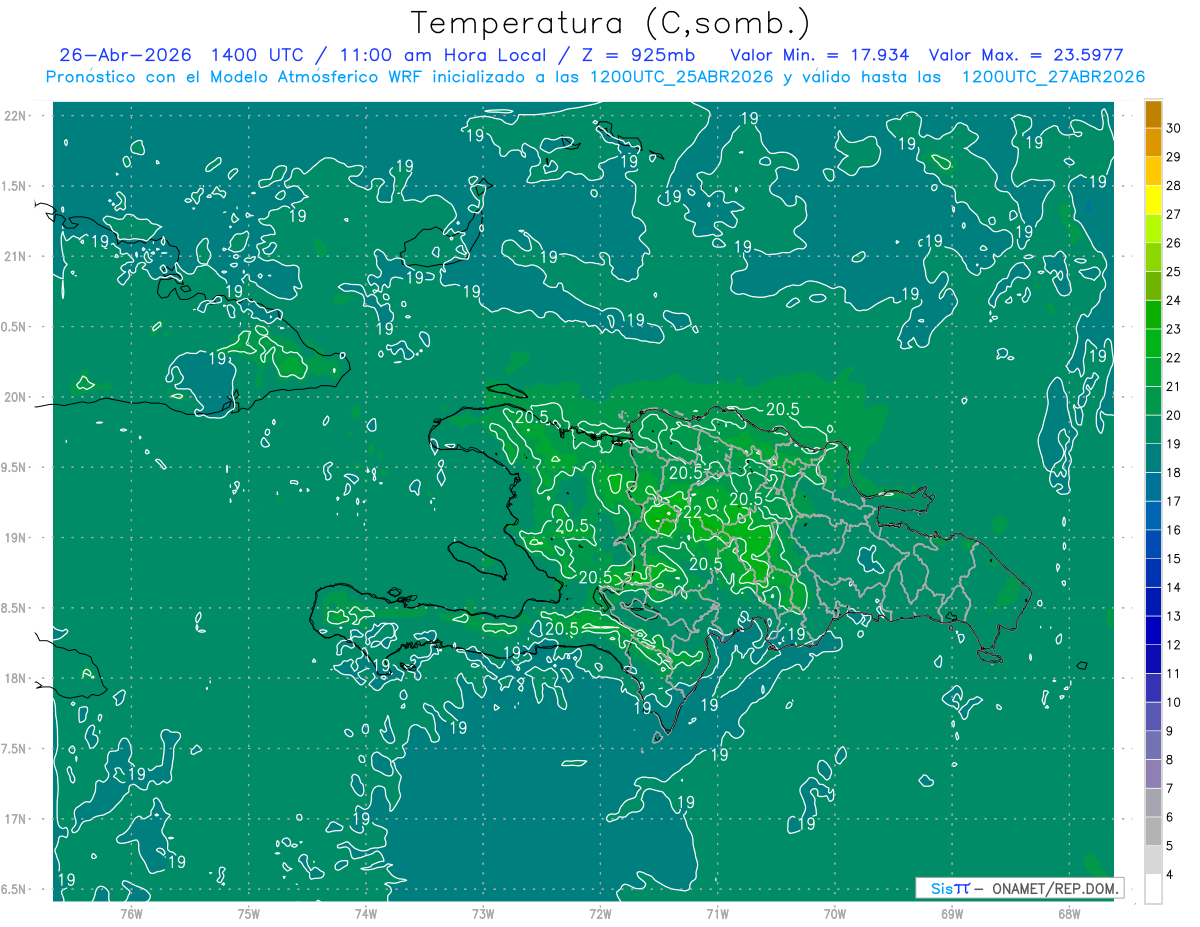Click the 68W longitude axis label
This screenshot has height=927, width=1200.
coord(1068,913)
